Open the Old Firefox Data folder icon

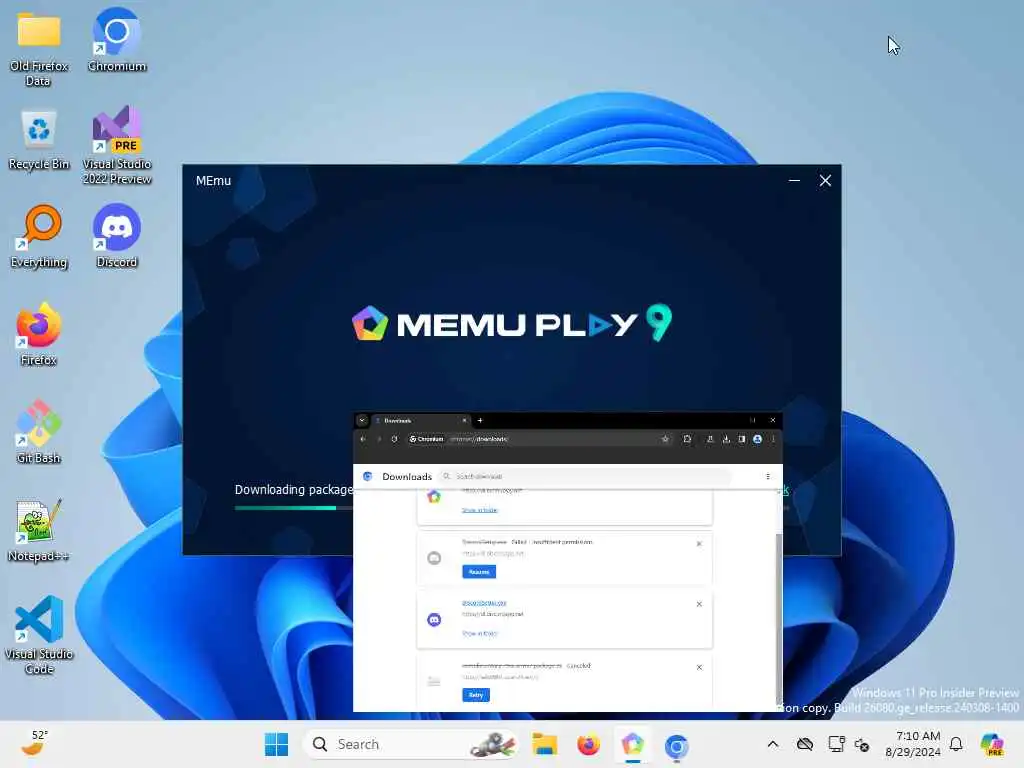coord(39,49)
